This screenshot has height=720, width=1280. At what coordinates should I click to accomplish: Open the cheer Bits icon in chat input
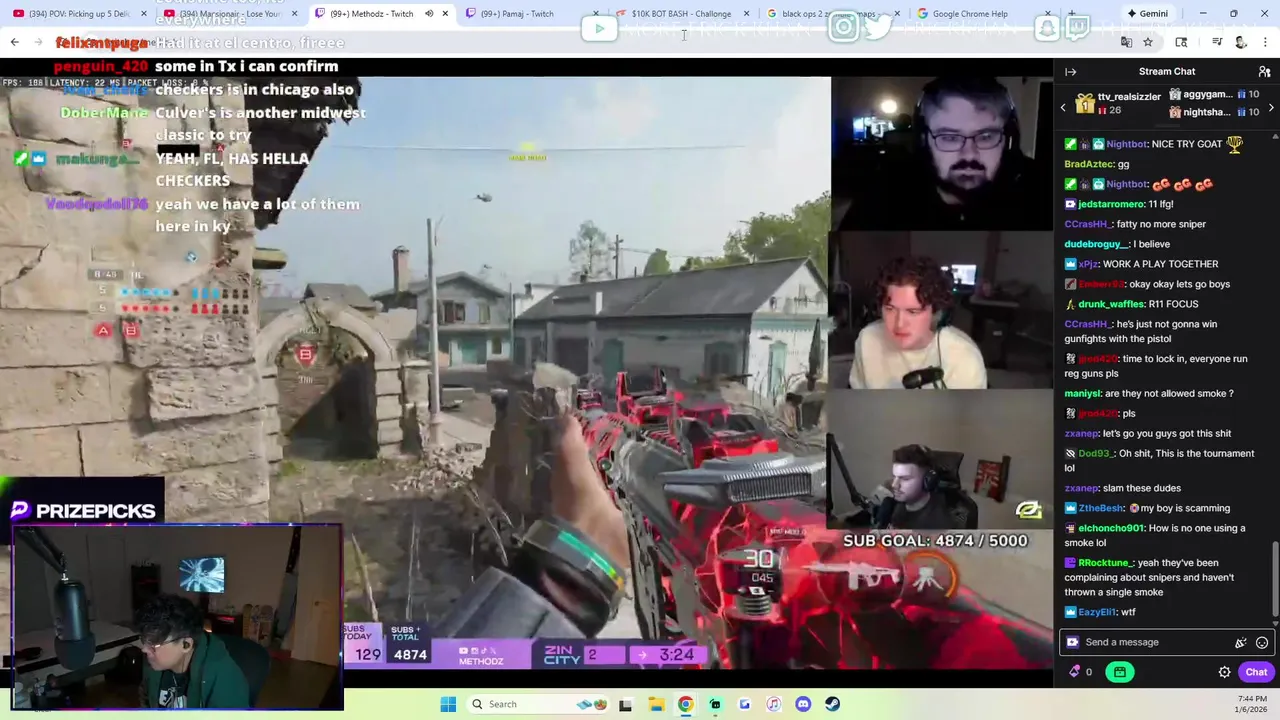pyautogui.click(x=1241, y=642)
